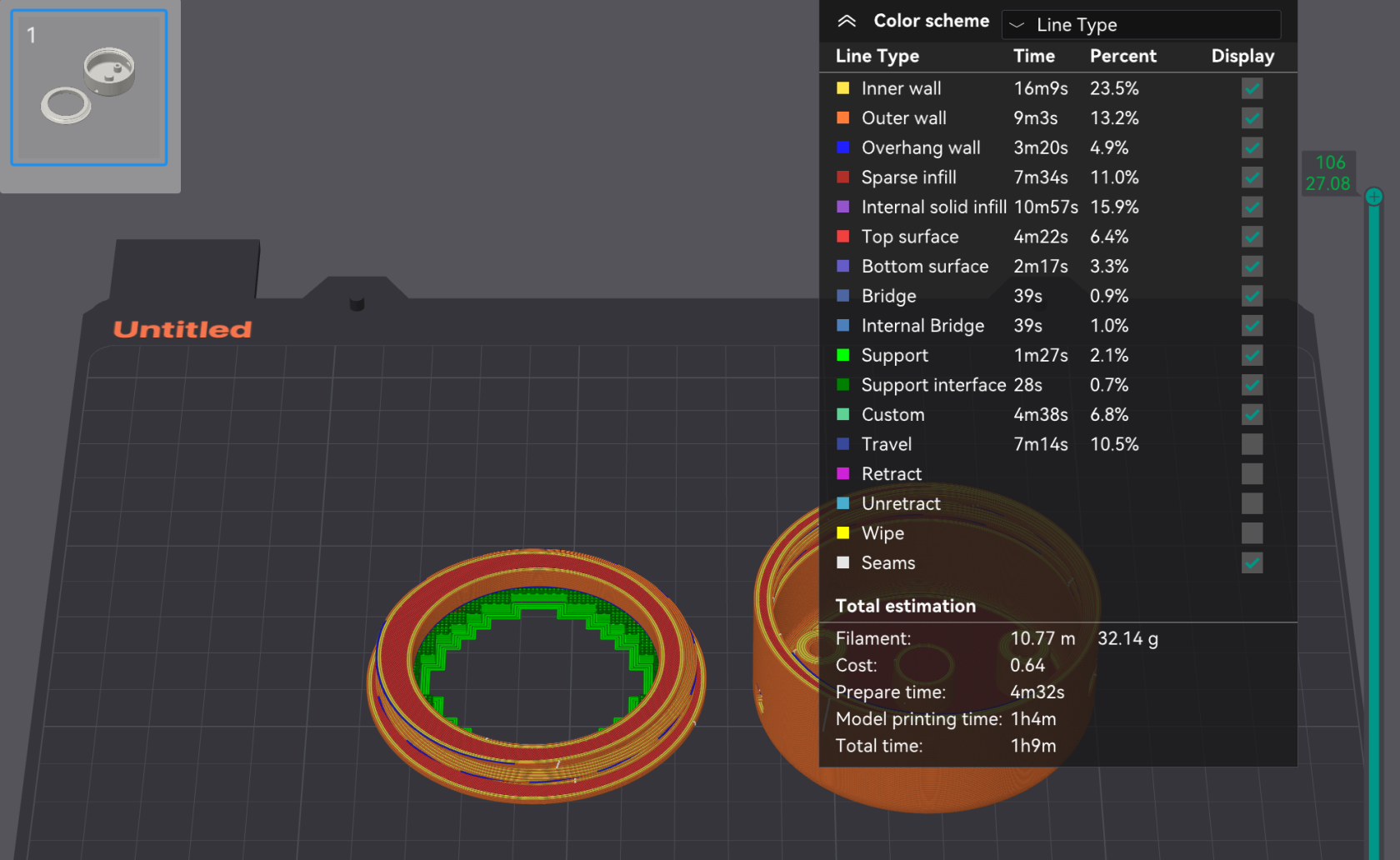Hide Overhang wall lines
The image size is (1400, 860).
[x=1252, y=147]
